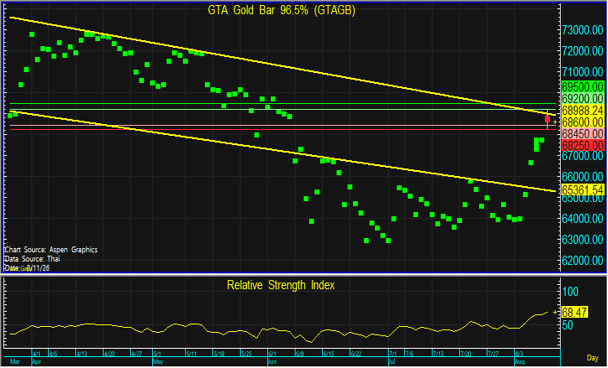
Task: Select the 7/6 date axis label
Action: (409, 354)
